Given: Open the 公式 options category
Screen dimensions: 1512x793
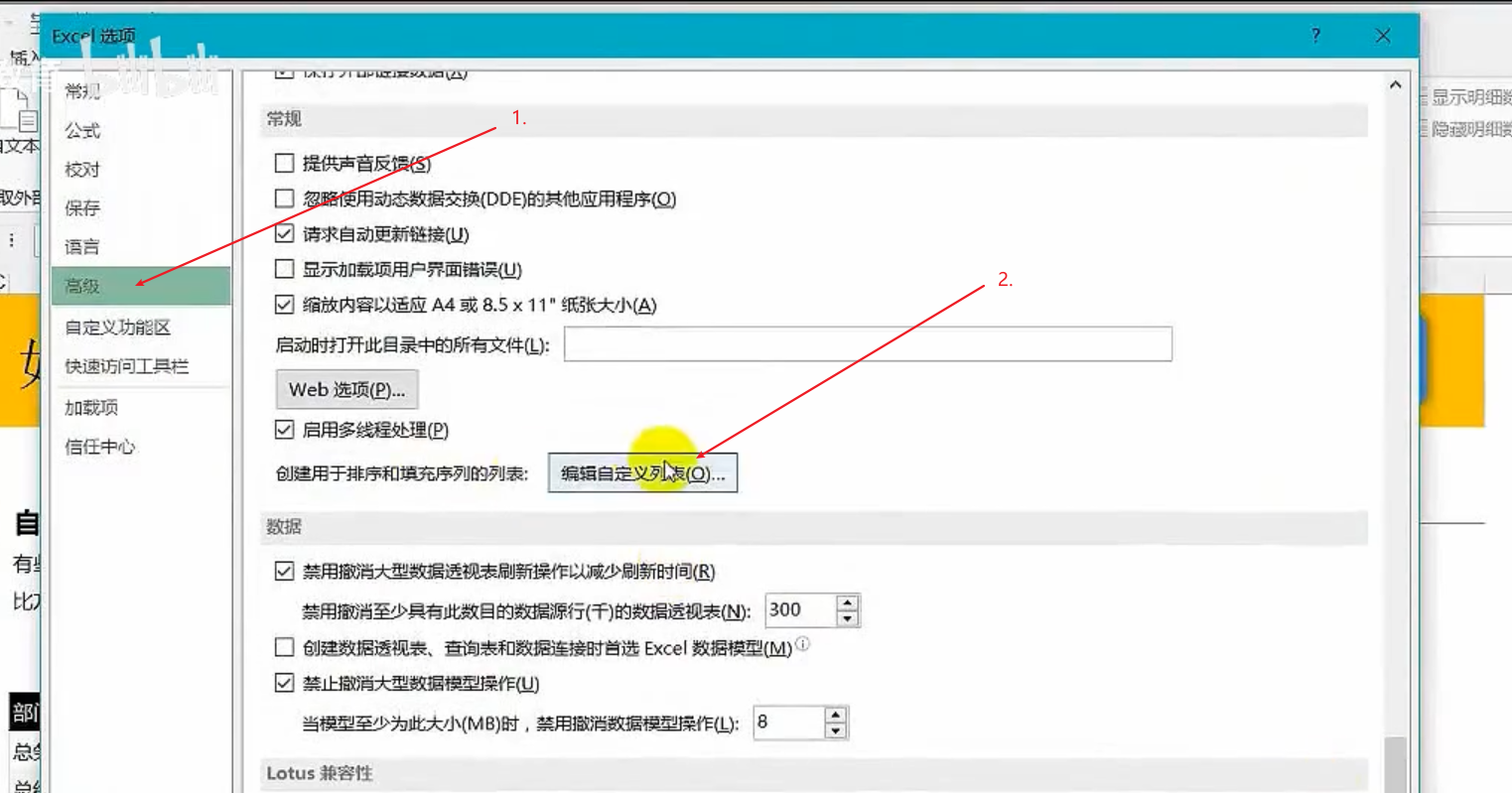Looking at the screenshot, I should click(82, 130).
